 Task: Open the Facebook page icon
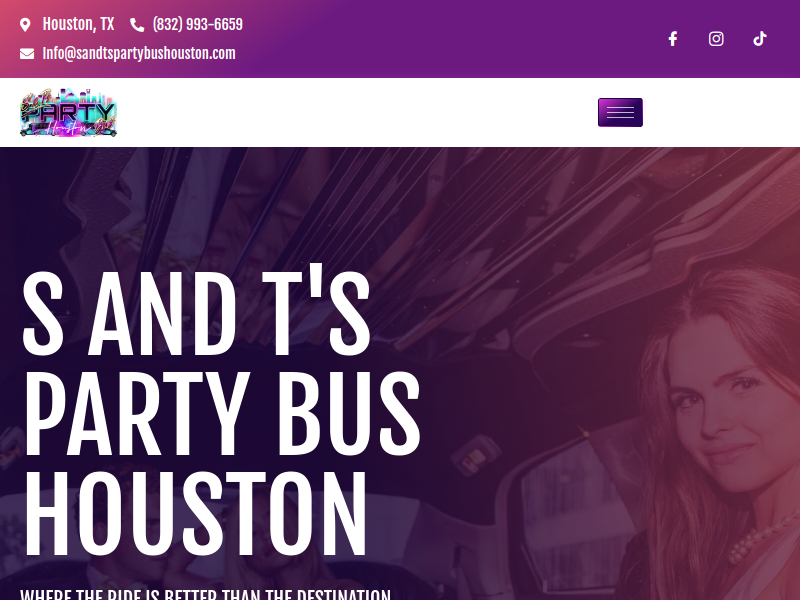(672, 39)
